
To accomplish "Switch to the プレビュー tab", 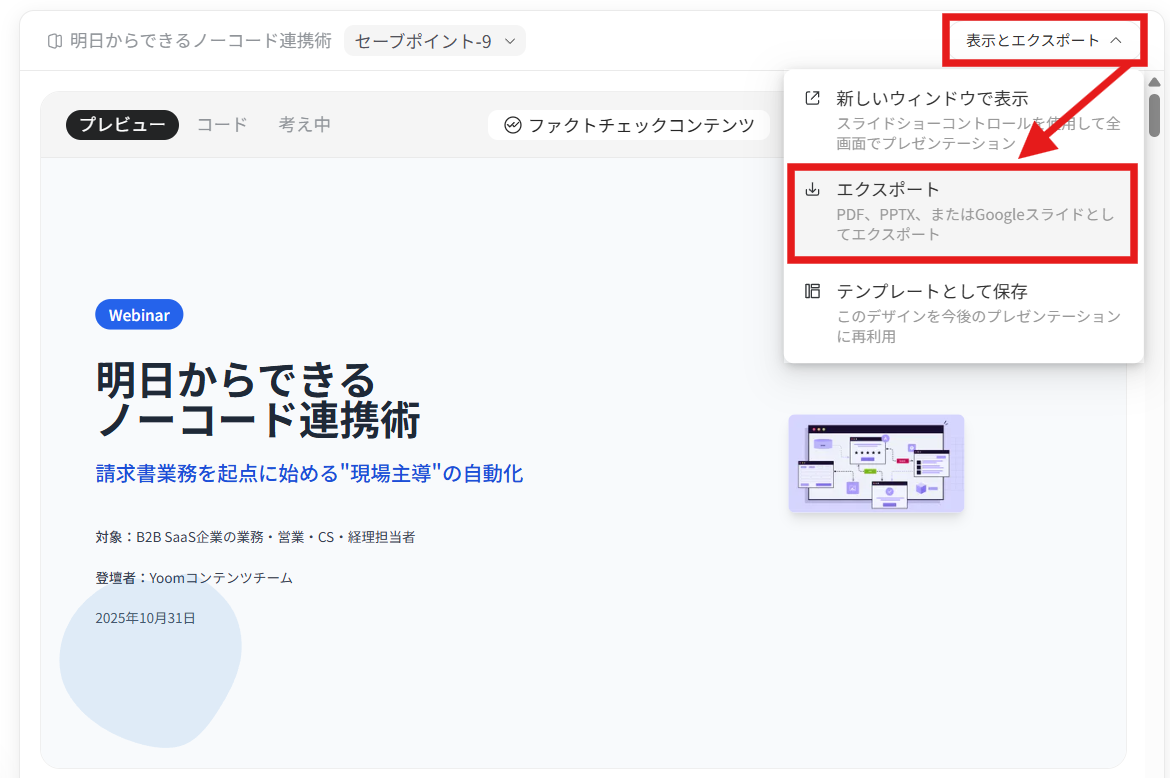I will (122, 125).
